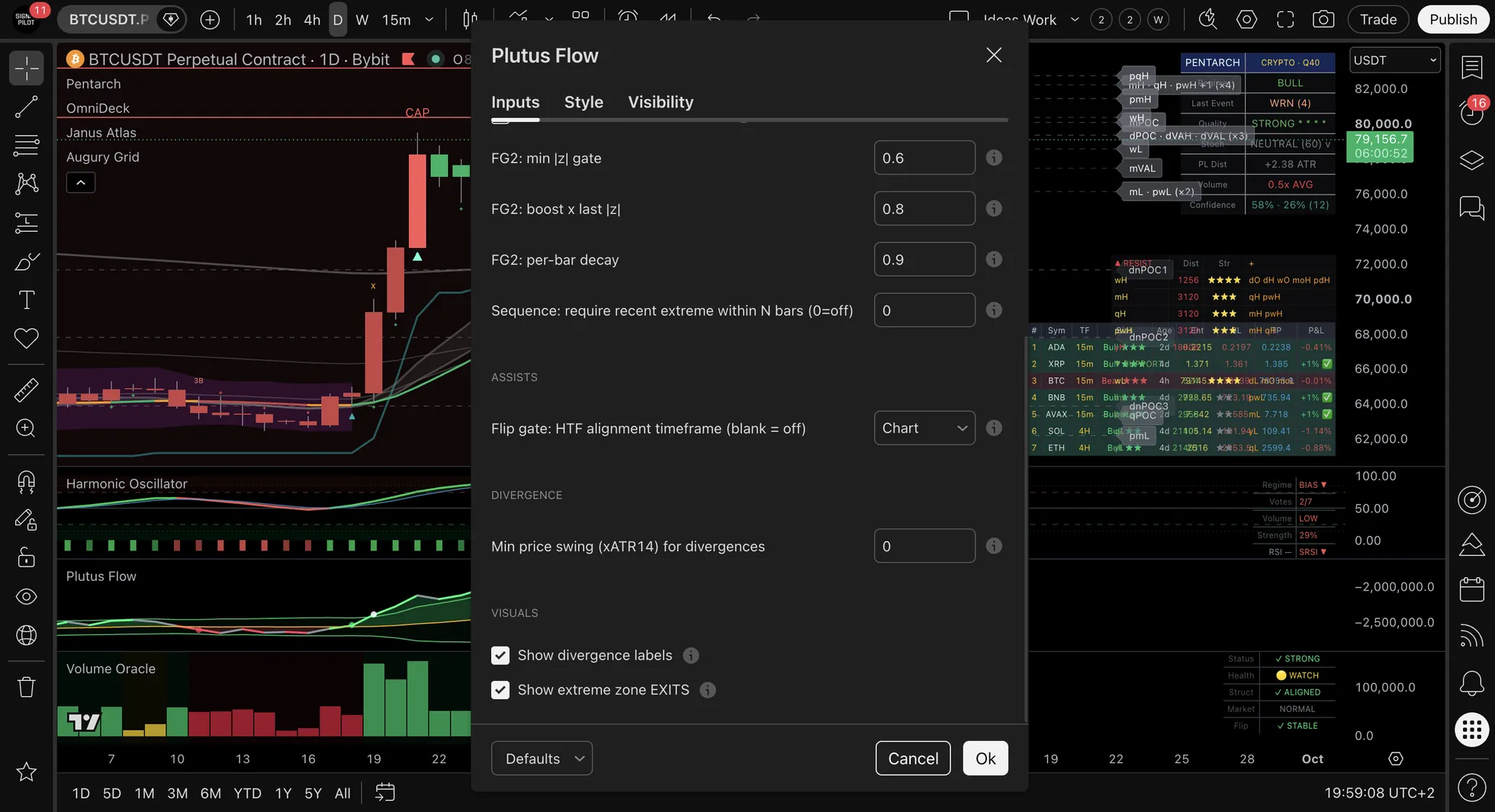Collapse the indicator legend with the chevron
This screenshot has height=812, width=1495.
click(x=81, y=182)
